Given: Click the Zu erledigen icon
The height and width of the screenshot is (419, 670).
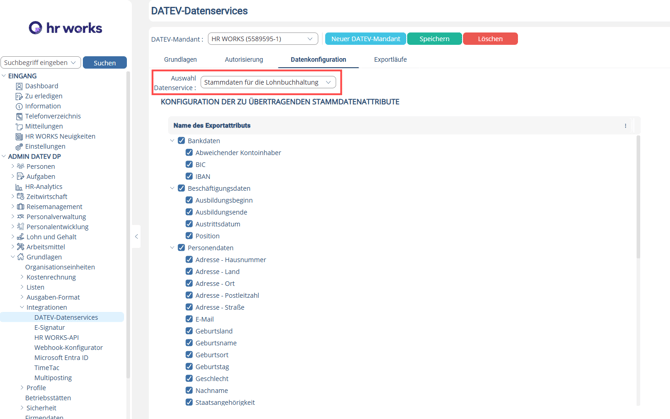Looking at the screenshot, I should (x=19, y=96).
